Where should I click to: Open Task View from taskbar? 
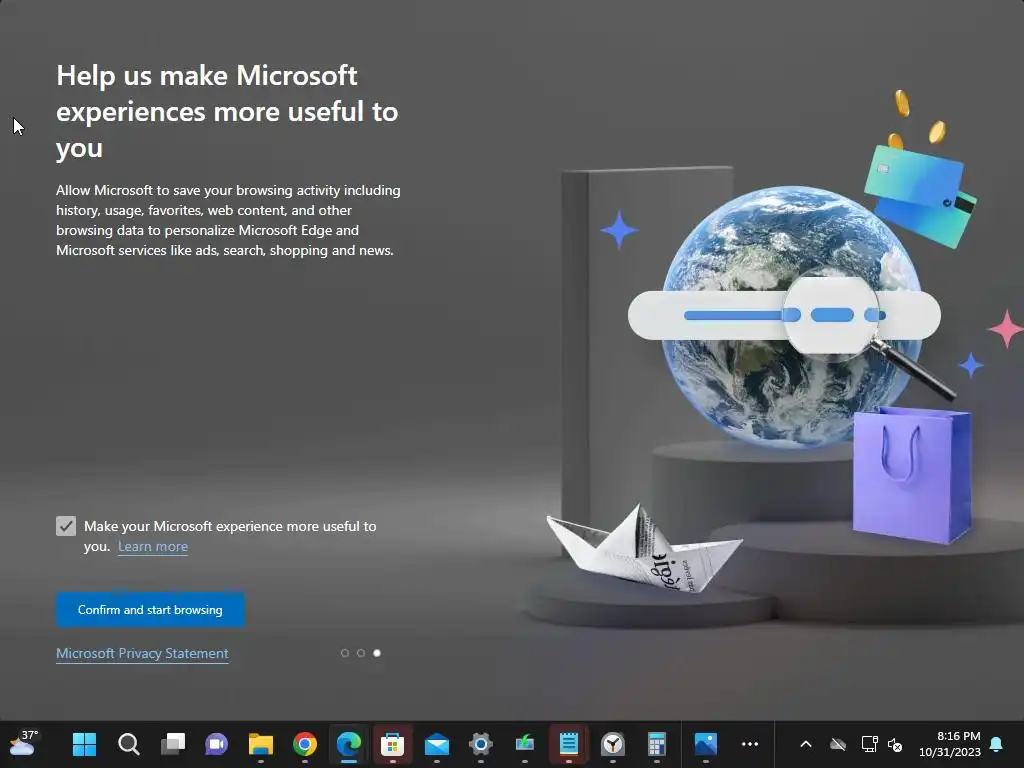[x=173, y=744]
